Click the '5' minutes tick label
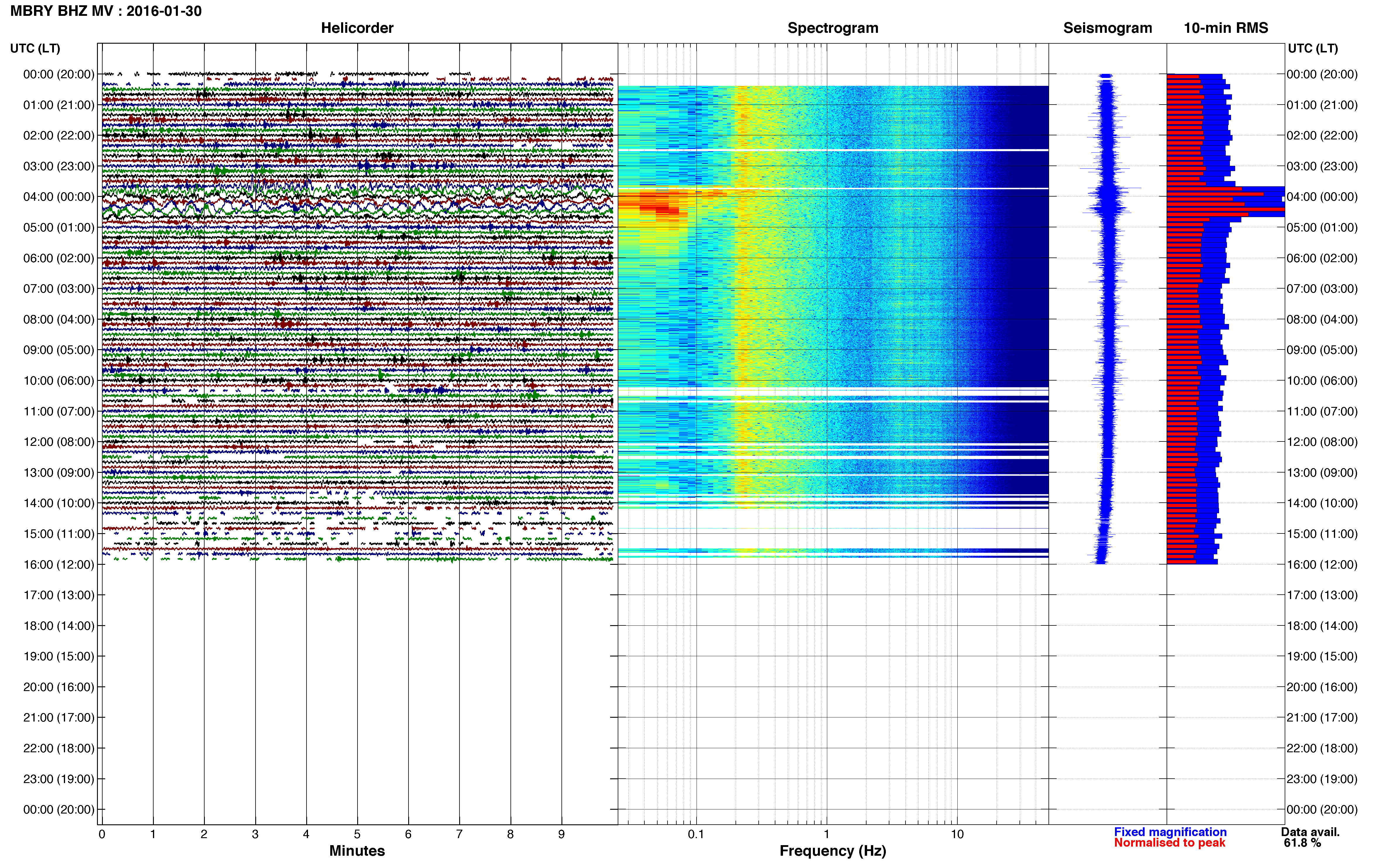 (357, 834)
